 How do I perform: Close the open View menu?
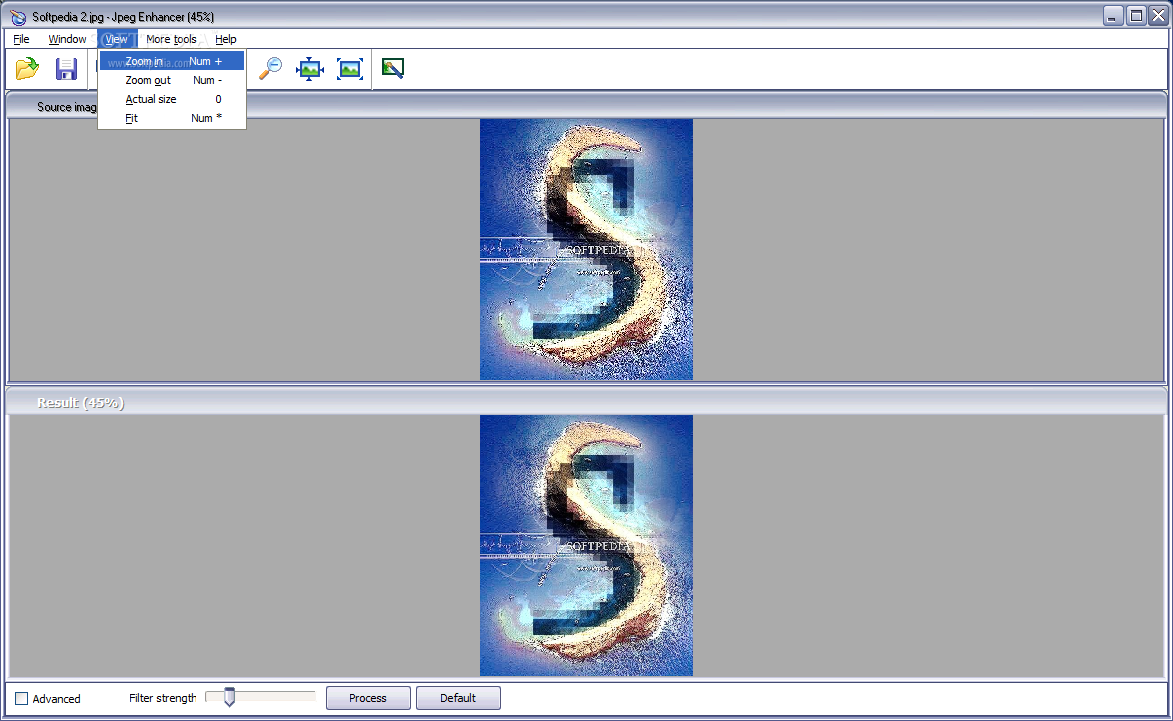coord(116,39)
